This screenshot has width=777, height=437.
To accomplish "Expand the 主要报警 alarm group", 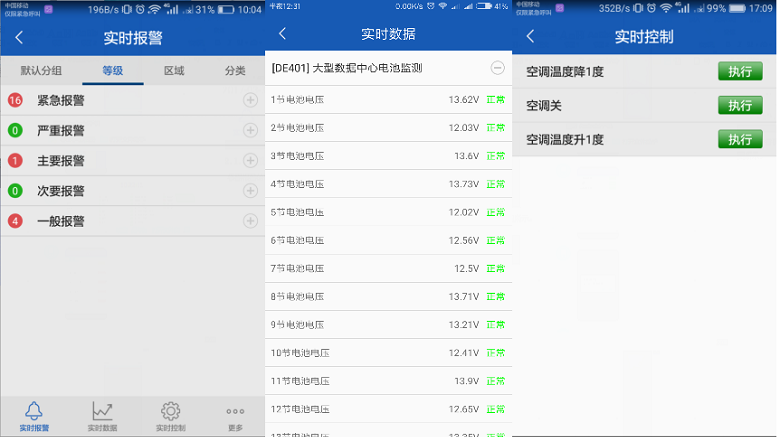I will 250,160.
